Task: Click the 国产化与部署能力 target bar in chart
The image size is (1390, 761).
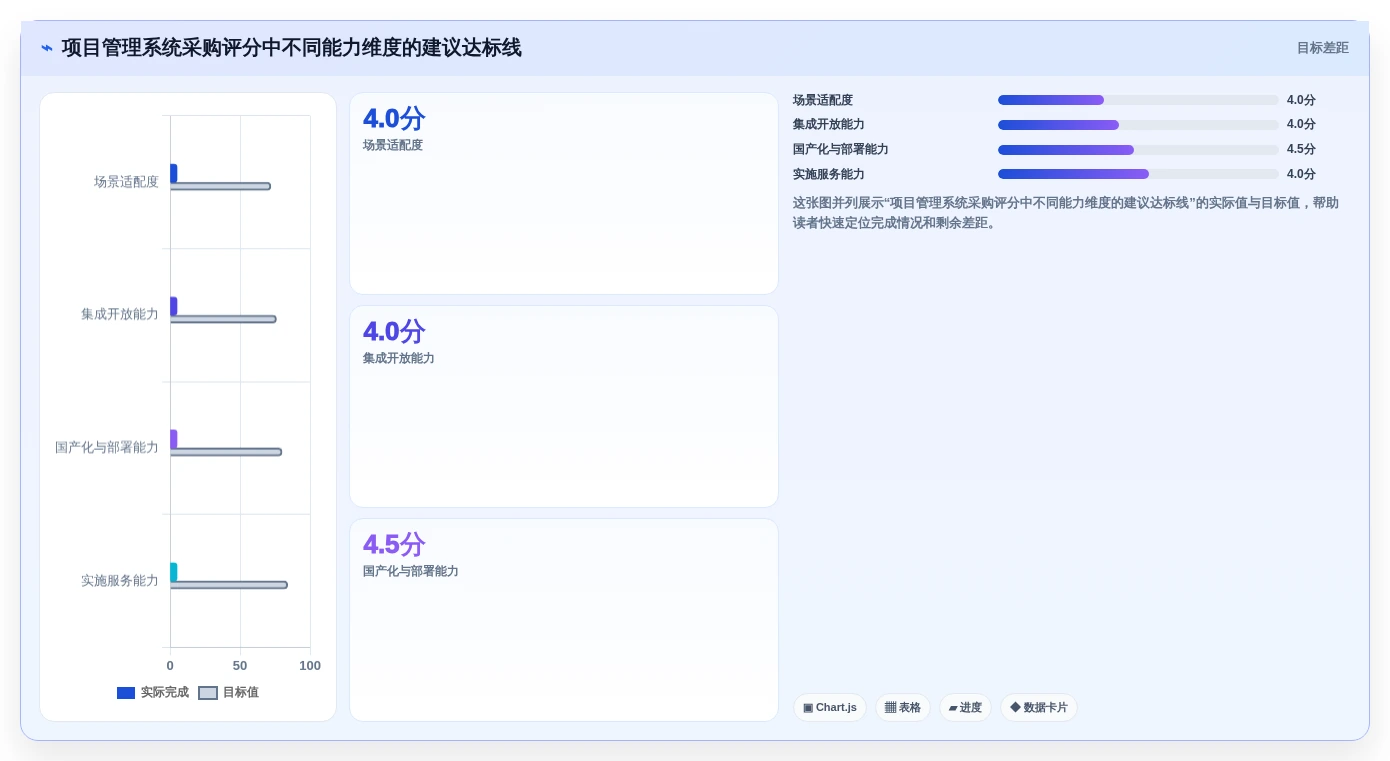Action: pyautogui.click(x=226, y=452)
